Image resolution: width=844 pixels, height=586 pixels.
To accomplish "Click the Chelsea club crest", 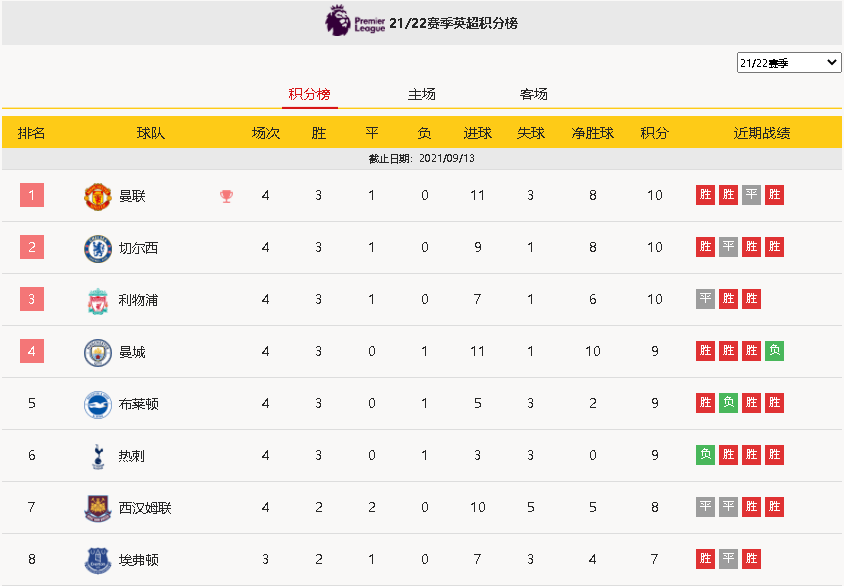I will (x=98, y=248).
